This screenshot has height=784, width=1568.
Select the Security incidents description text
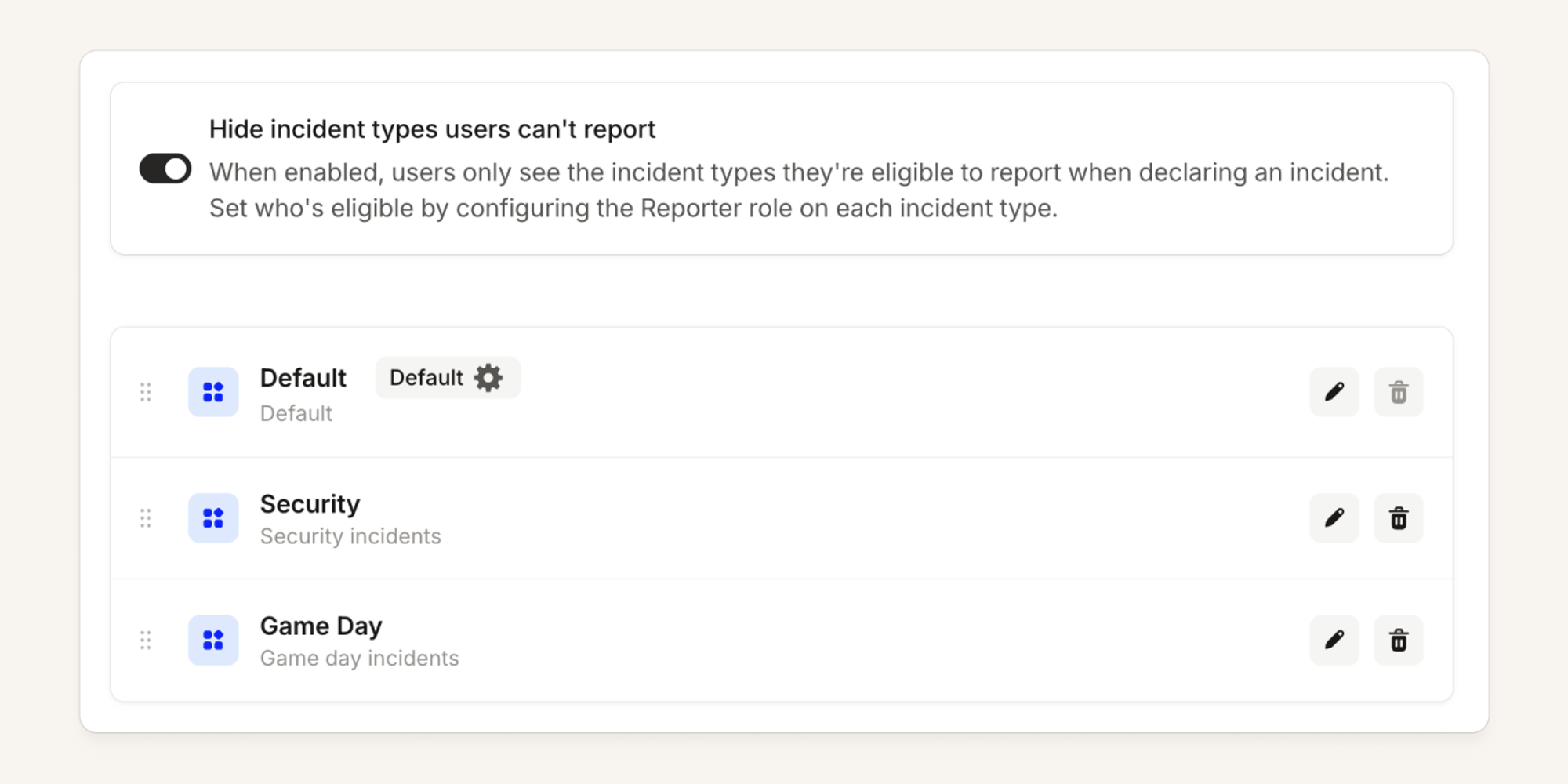tap(350, 536)
